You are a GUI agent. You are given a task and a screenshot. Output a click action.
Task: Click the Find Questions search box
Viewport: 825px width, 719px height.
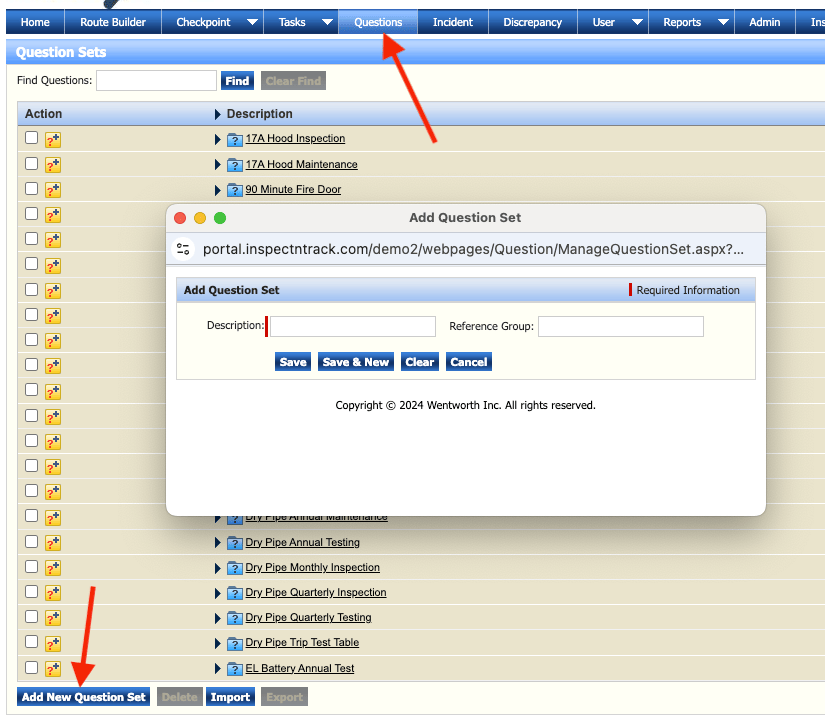(156, 81)
